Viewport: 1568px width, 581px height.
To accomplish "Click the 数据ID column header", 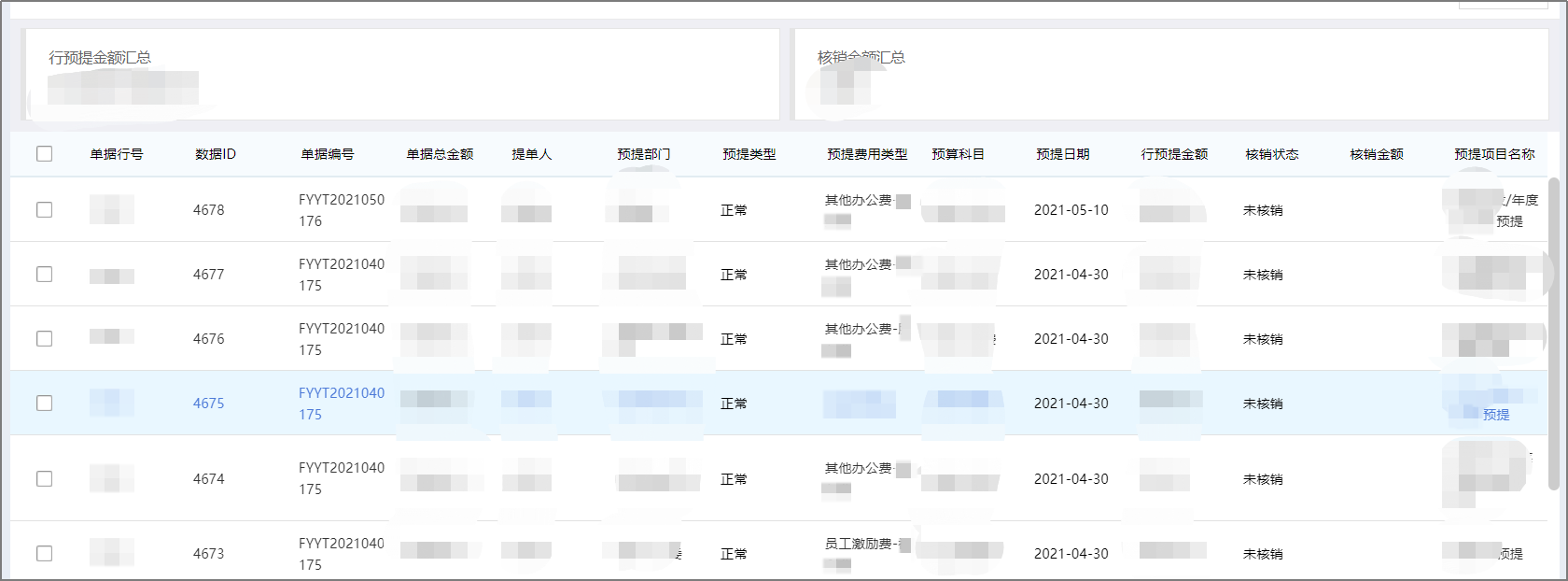I will pyautogui.click(x=216, y=154).
